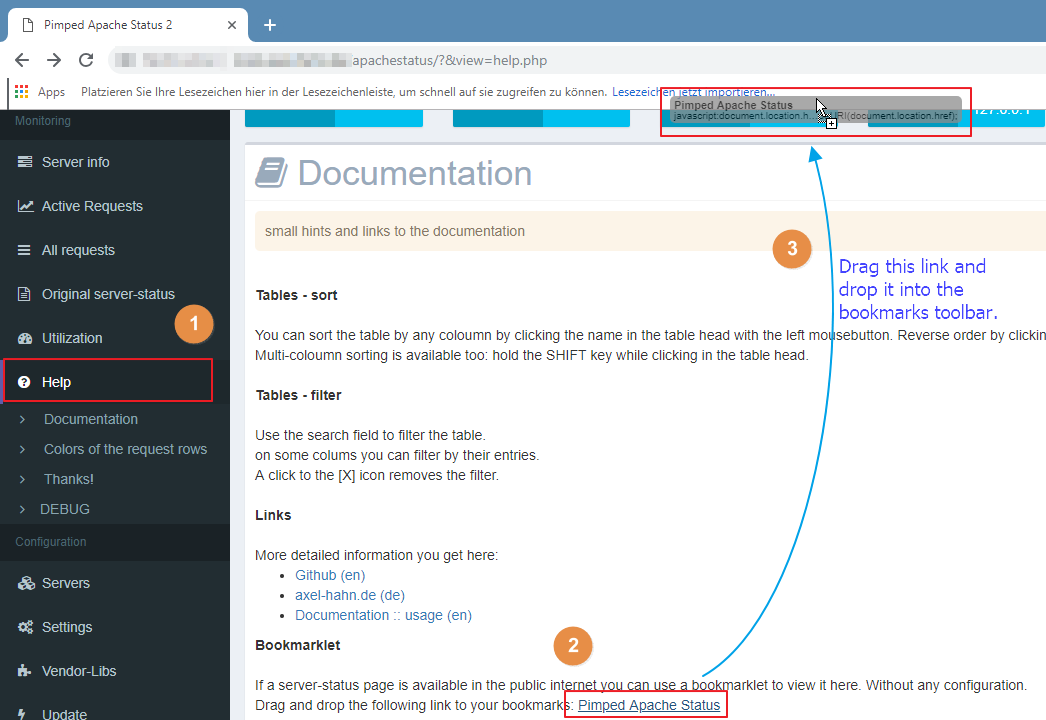Expand the Documentation submenu chevron
1046x720 pixels.
[x=23, y=419]
